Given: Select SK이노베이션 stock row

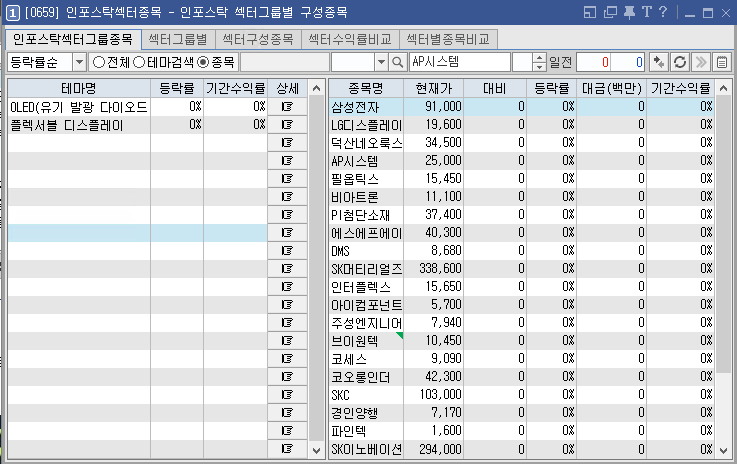Looking at the screenshot, I should [522, 449].
